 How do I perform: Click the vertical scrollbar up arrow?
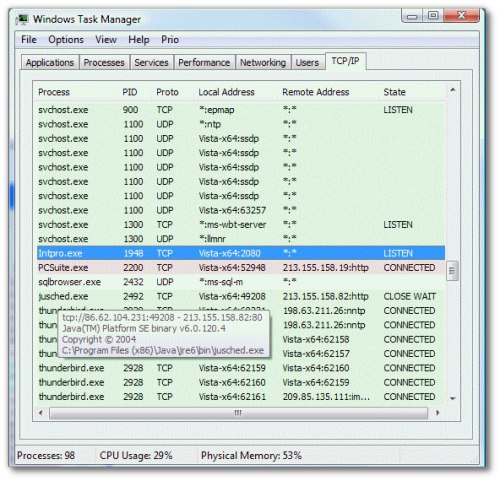point(453,89)
